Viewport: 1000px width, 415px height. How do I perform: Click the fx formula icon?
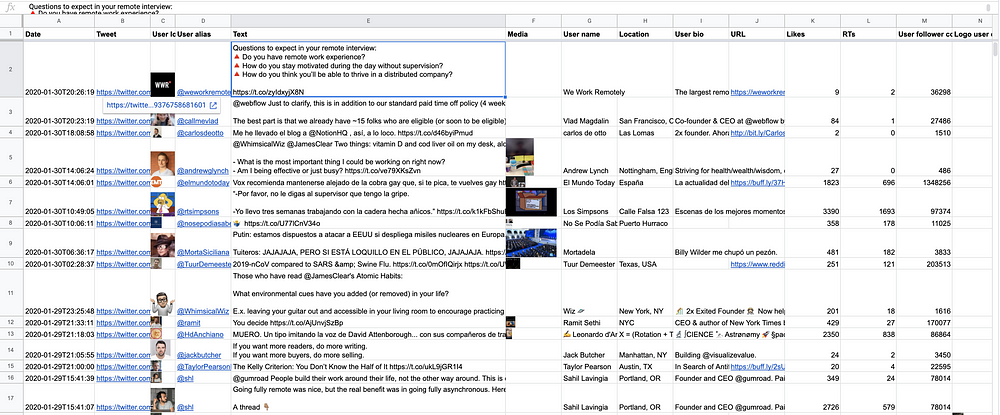coord(10,7)
